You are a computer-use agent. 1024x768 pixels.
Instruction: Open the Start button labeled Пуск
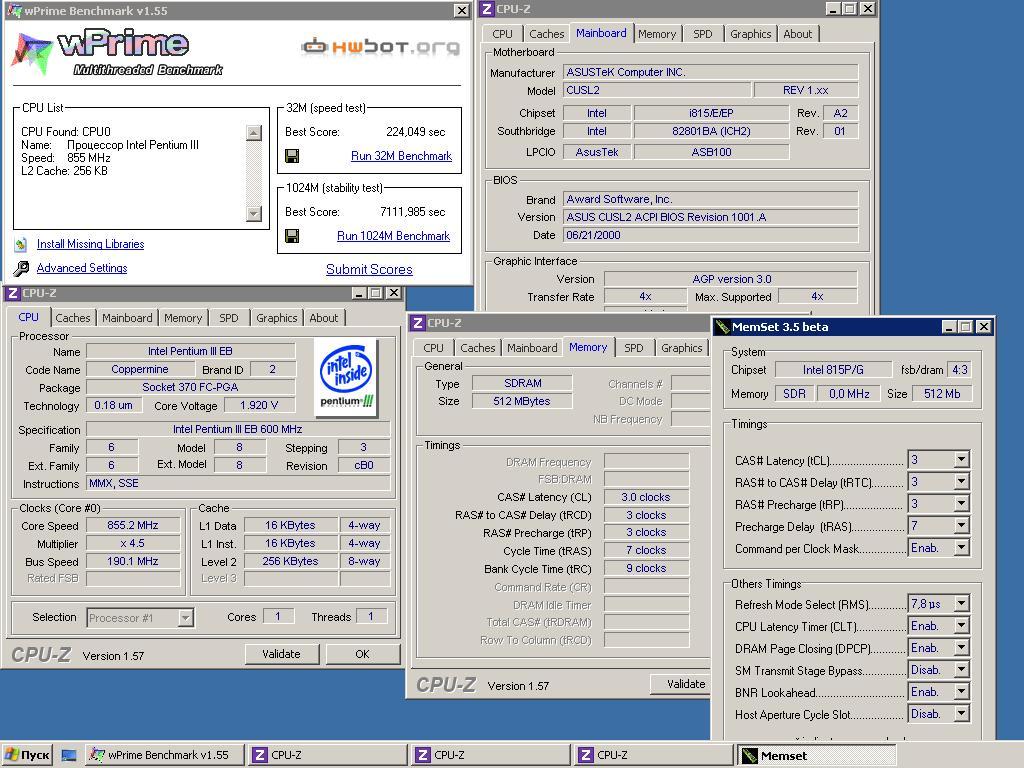coord(26,756)
